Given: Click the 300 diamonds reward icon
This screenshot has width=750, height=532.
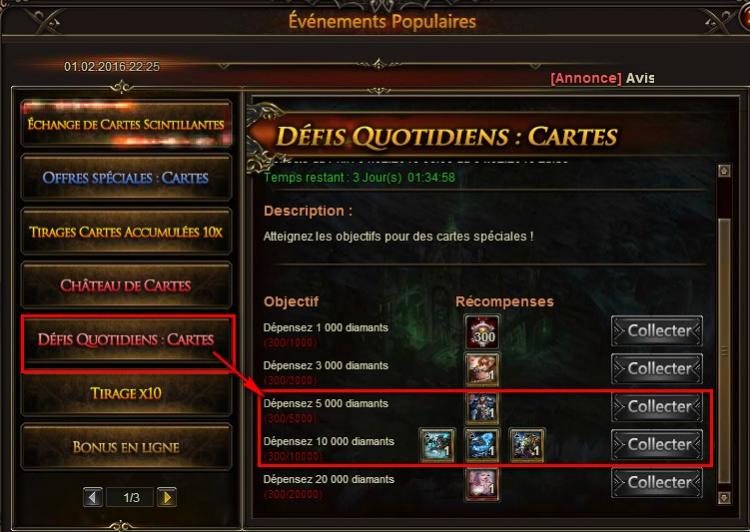Looking at the screenshot, I should [x=482, y=332].
